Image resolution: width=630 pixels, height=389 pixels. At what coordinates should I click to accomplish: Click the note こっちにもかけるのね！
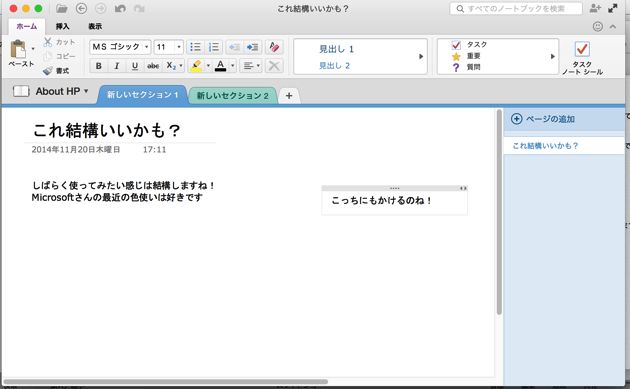pos(382,200)
